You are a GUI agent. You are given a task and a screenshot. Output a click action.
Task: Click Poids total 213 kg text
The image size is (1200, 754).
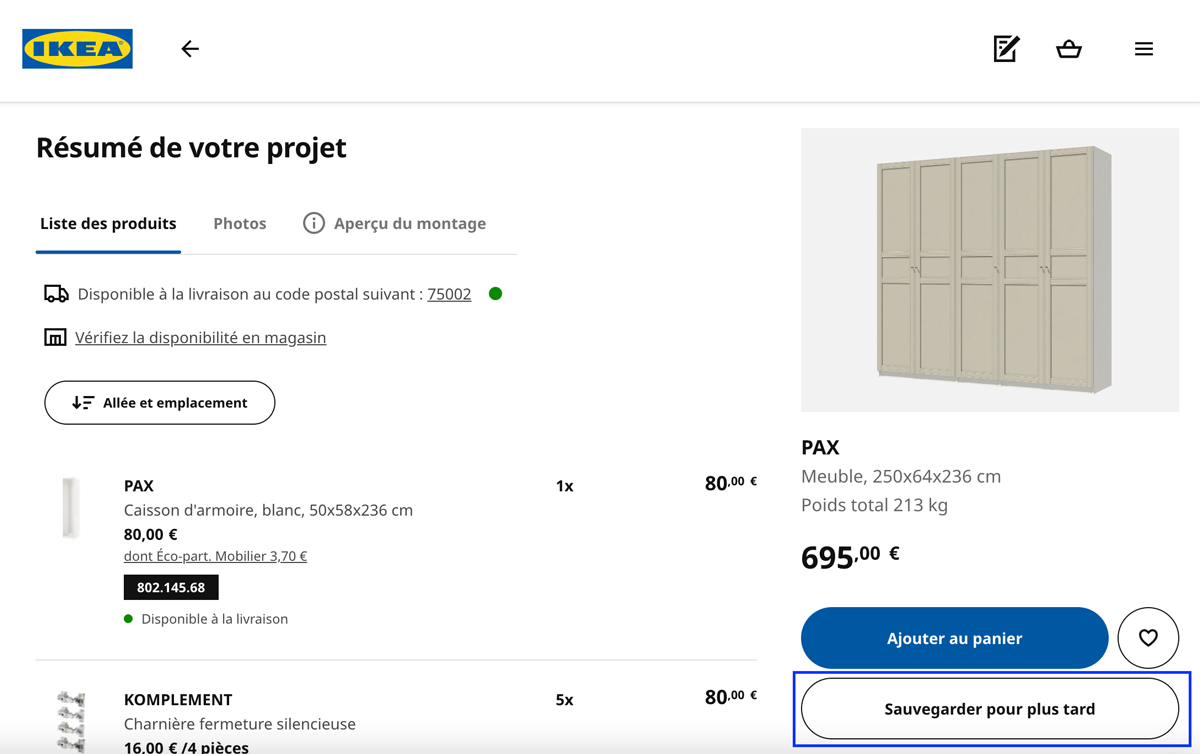pyautogui.click(x=875, y=505)
